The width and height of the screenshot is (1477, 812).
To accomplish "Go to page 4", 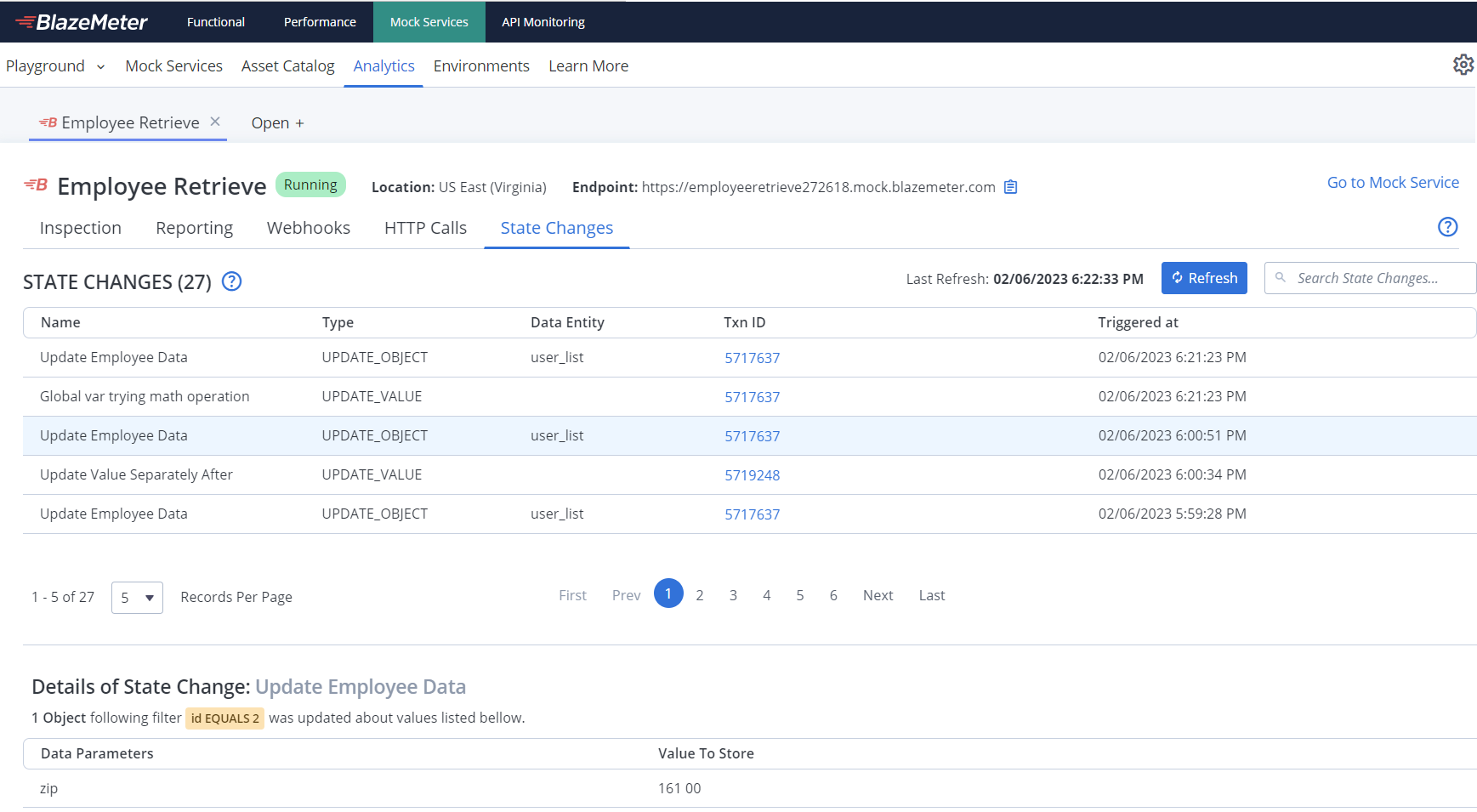I will click(x=767, y=596).
